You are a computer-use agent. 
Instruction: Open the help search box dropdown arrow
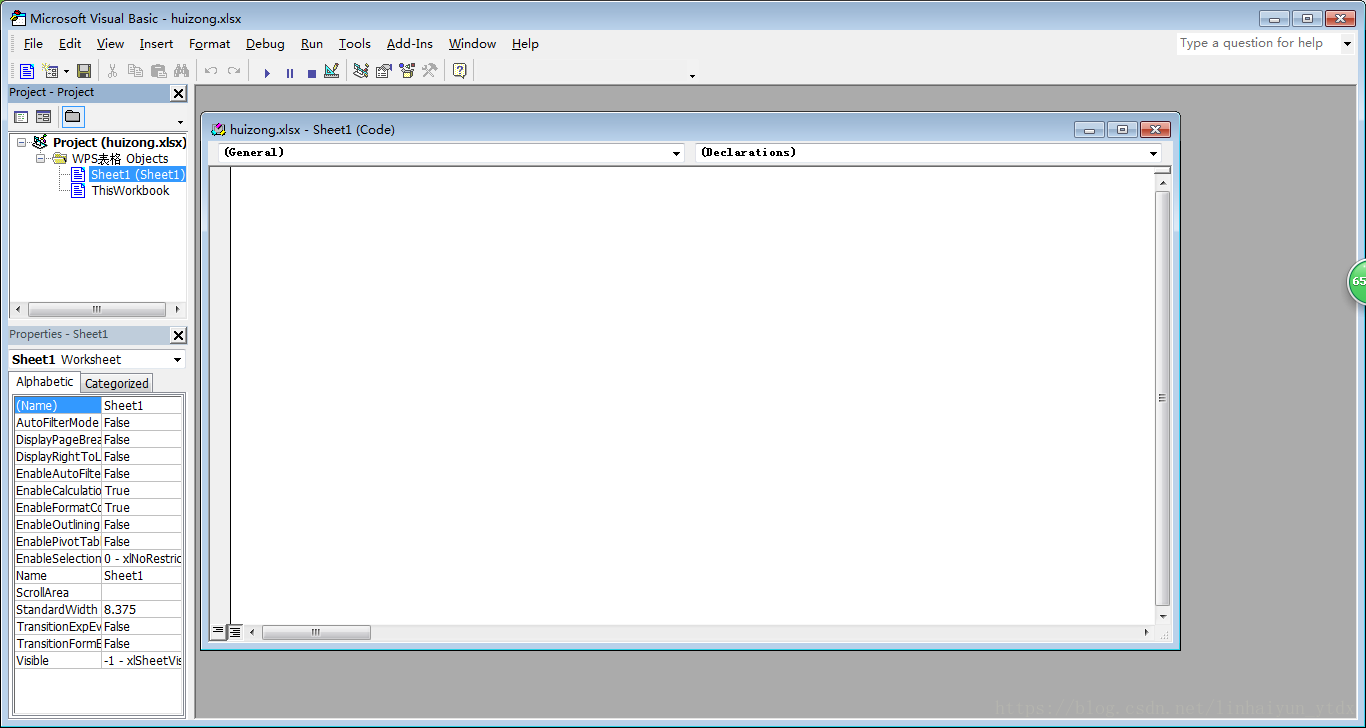tap(1347, 44)
